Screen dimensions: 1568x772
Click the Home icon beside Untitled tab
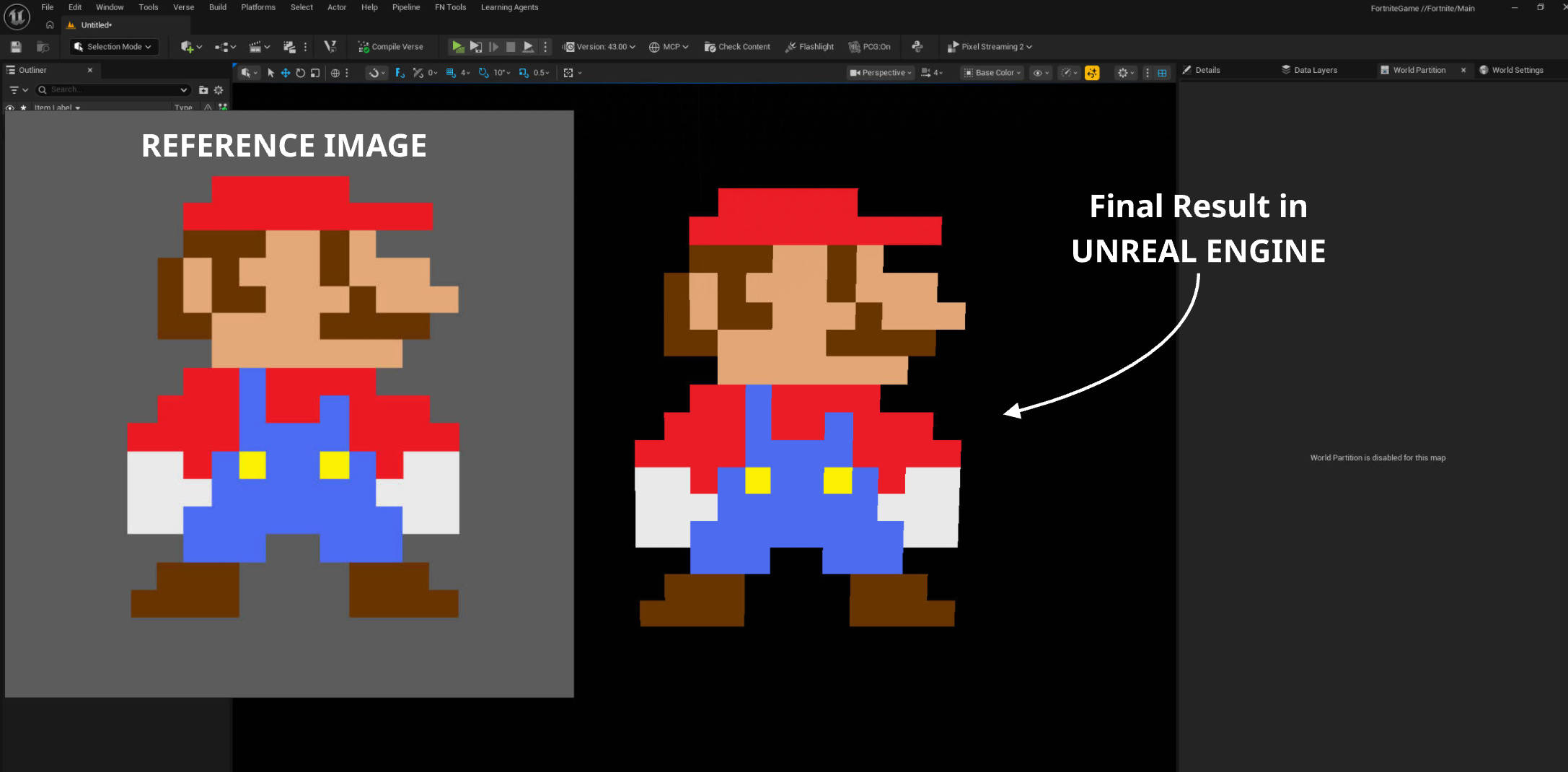tap(50, 25)
